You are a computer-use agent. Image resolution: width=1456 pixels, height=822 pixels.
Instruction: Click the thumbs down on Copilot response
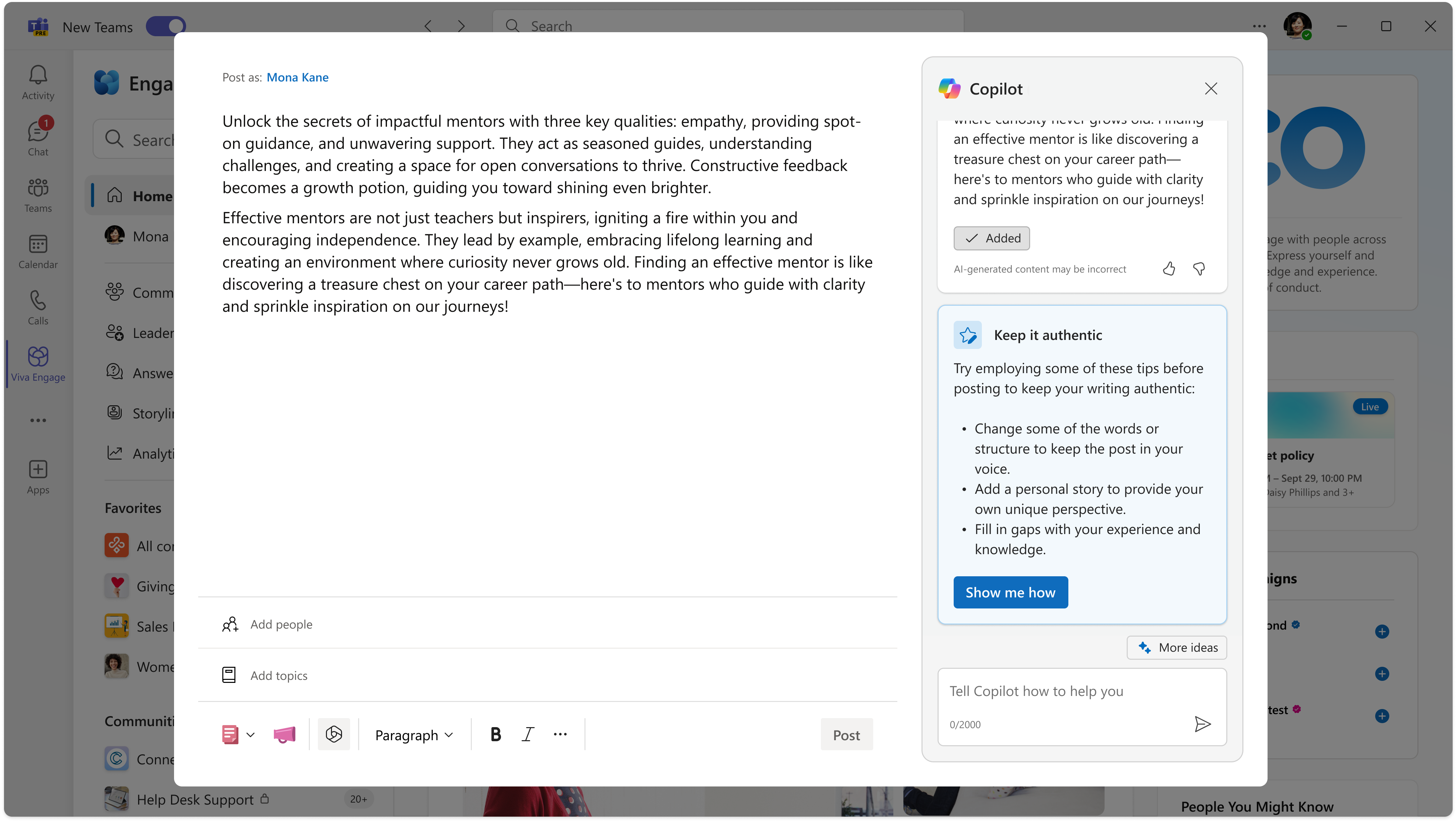point(1199,268)
